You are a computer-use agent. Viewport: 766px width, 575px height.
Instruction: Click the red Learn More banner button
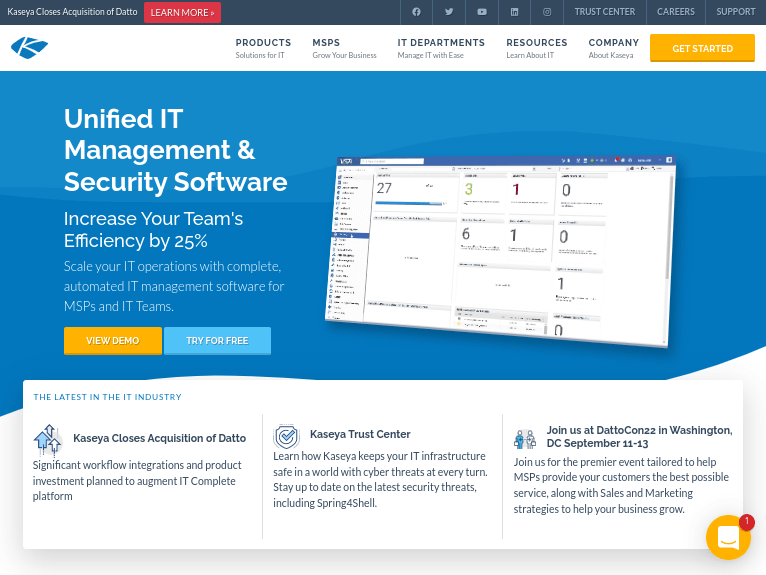tap(182, 12)
